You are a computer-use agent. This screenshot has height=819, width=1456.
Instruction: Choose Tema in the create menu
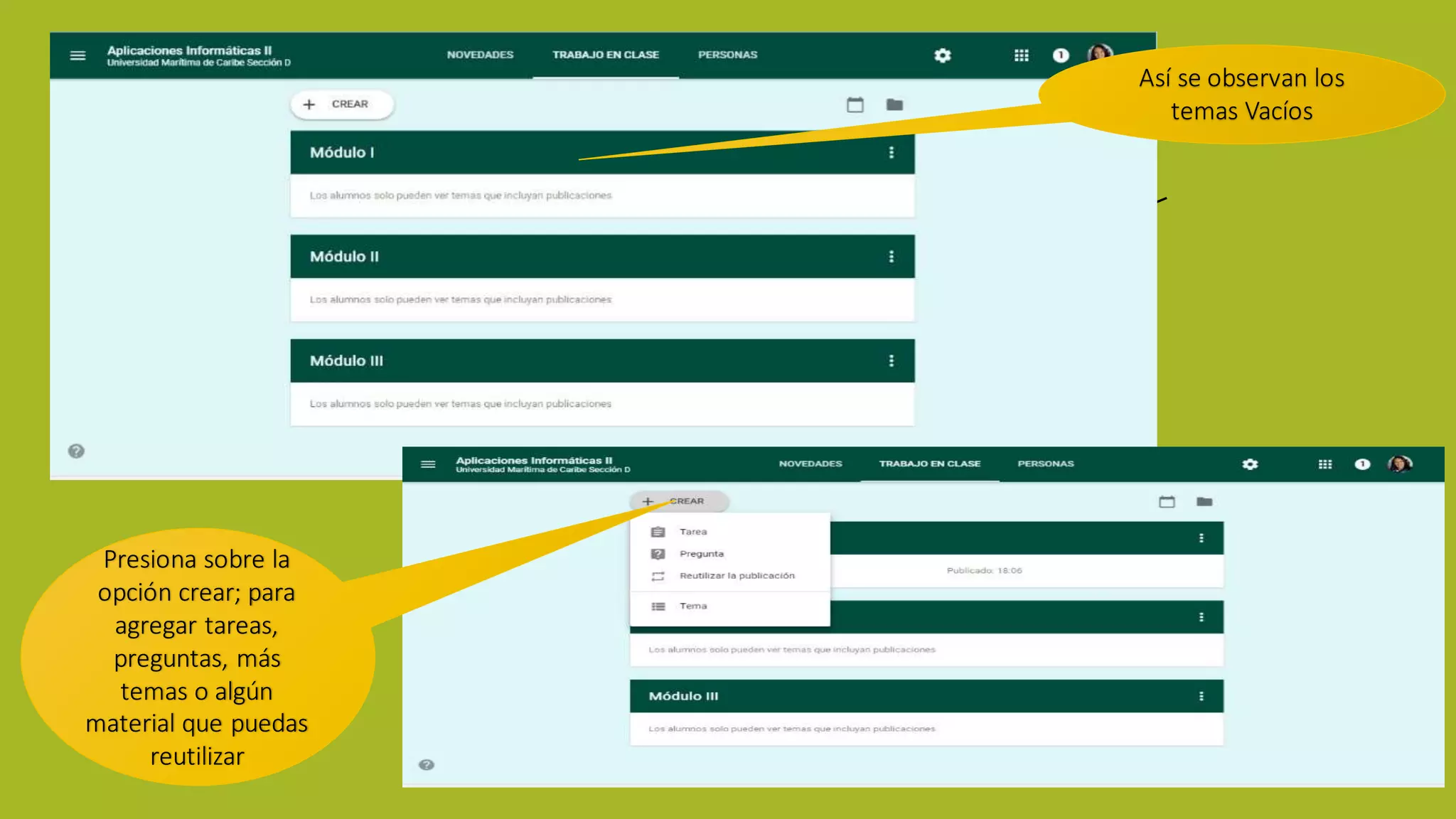(x=693, y=606)
